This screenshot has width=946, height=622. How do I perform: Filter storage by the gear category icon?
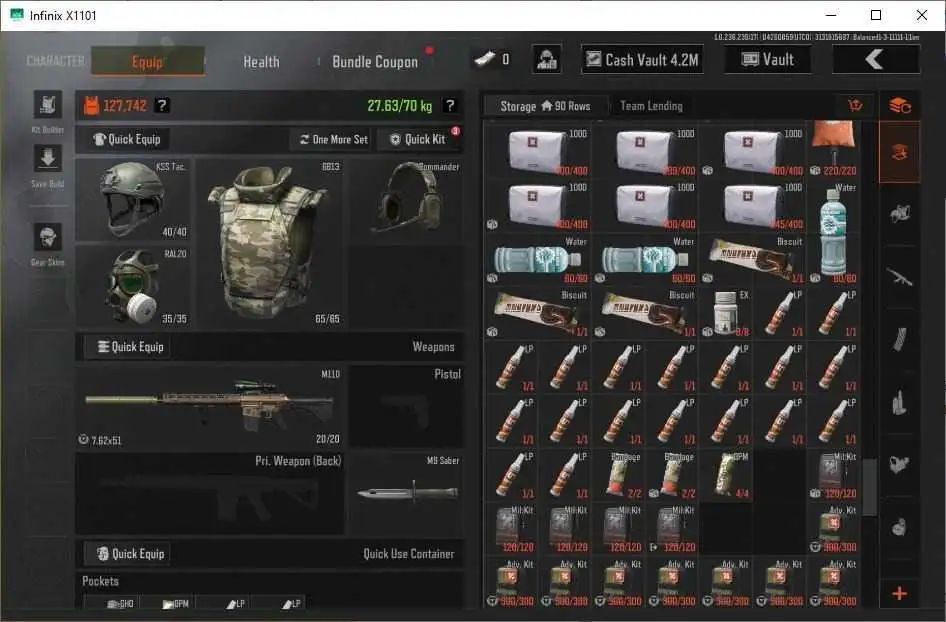click(900, 214)
